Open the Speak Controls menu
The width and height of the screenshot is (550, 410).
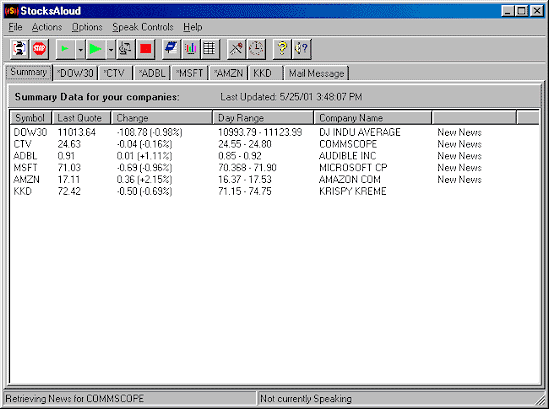[x=143, y=27]
